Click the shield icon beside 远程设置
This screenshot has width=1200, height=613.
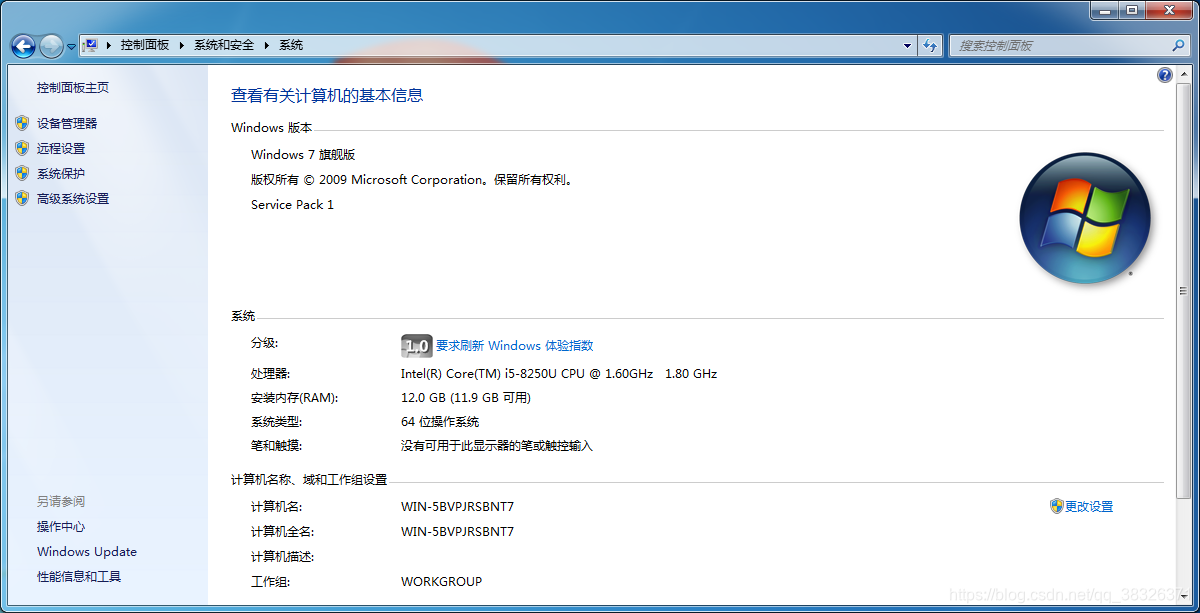click(22, 148)
